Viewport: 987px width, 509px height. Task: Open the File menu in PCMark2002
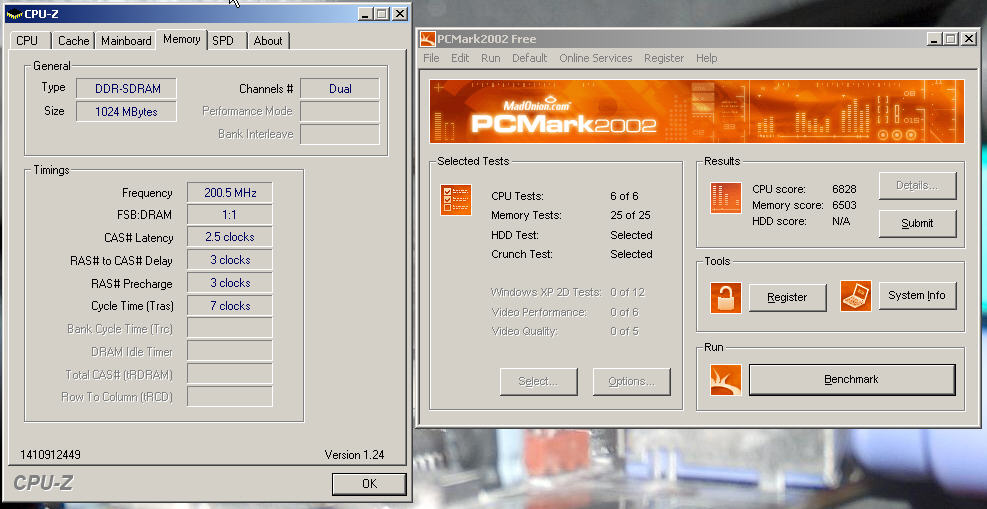(431, 58)
